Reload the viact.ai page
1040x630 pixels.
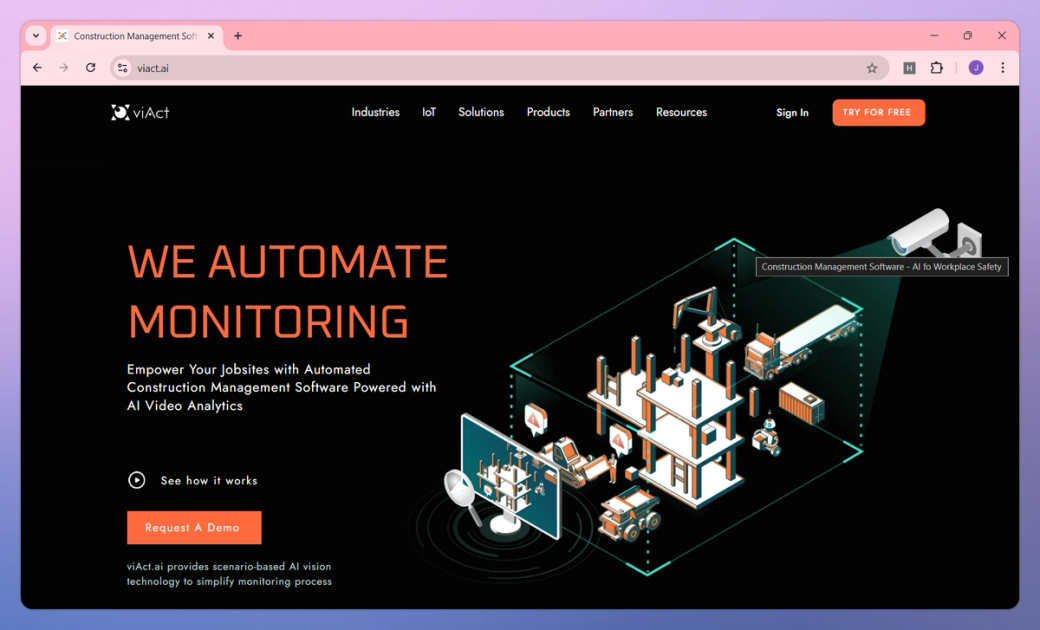pyautogui.click(x=90, y=67)
